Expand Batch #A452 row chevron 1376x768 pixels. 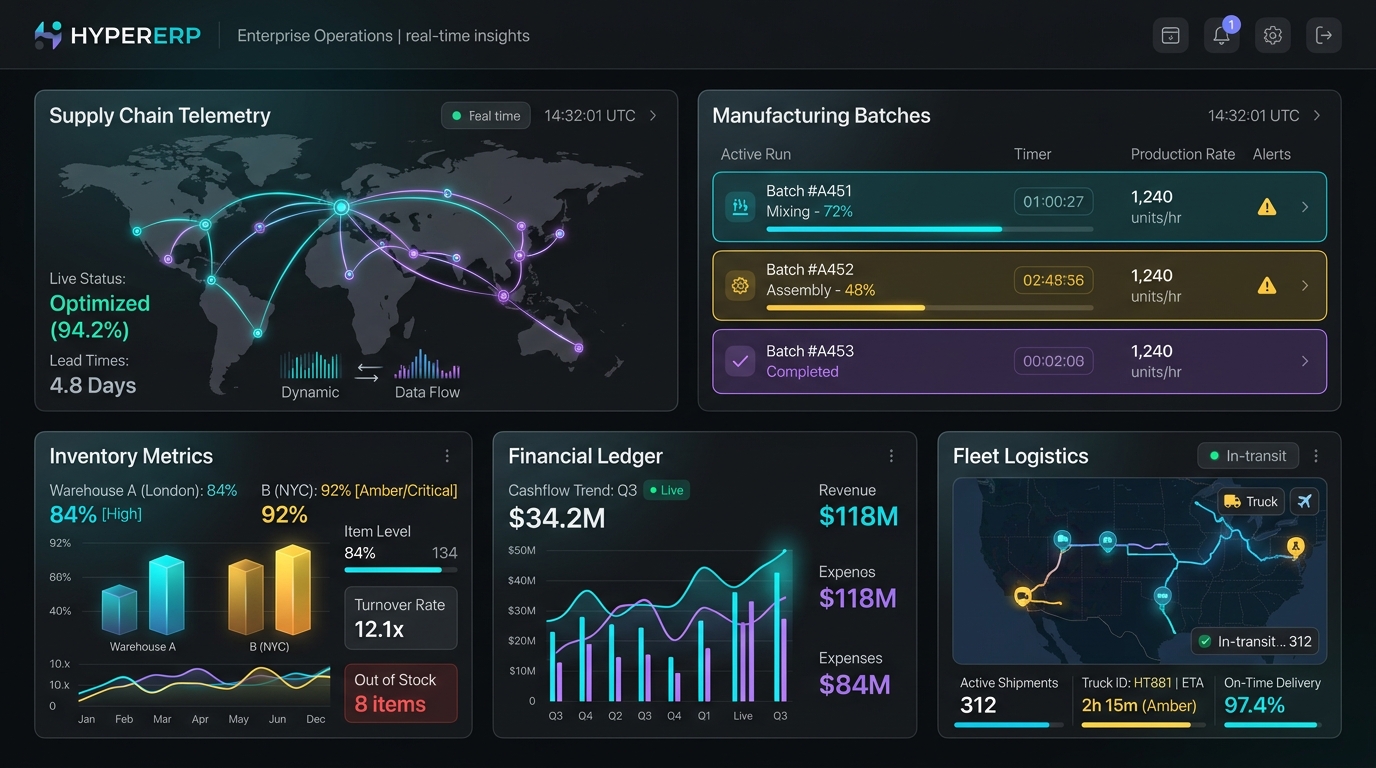pyautogui.click(x=1305, y=285)
